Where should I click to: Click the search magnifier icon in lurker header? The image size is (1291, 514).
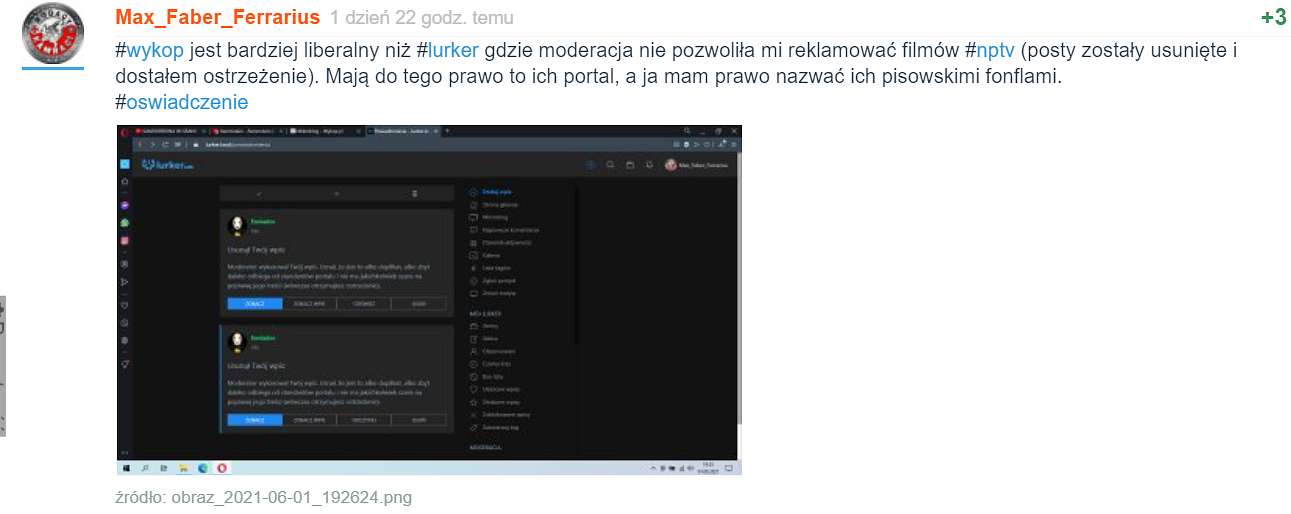click(x=610, y=165)
